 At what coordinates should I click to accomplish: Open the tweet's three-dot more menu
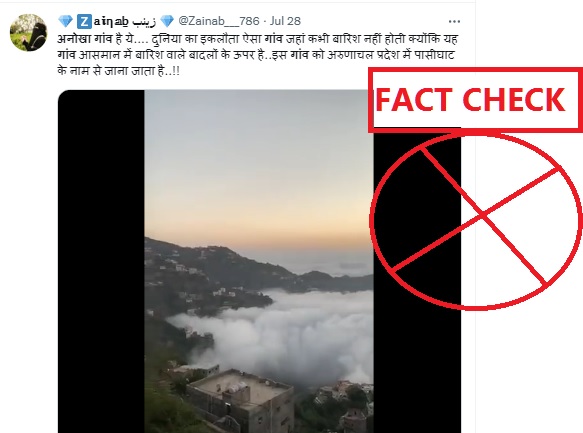[454, 22]
